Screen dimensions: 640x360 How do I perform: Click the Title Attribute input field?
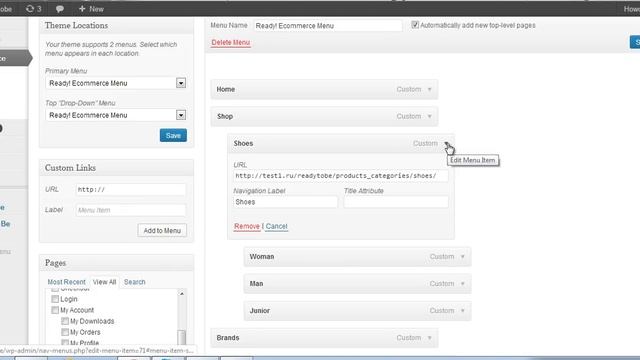pos(396,202)
